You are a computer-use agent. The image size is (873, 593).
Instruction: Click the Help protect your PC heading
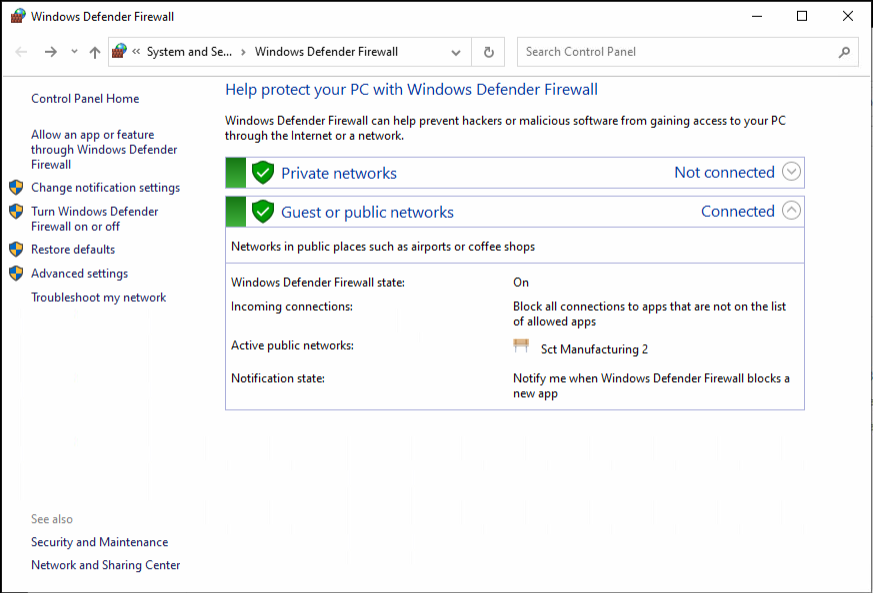(411, 90)
